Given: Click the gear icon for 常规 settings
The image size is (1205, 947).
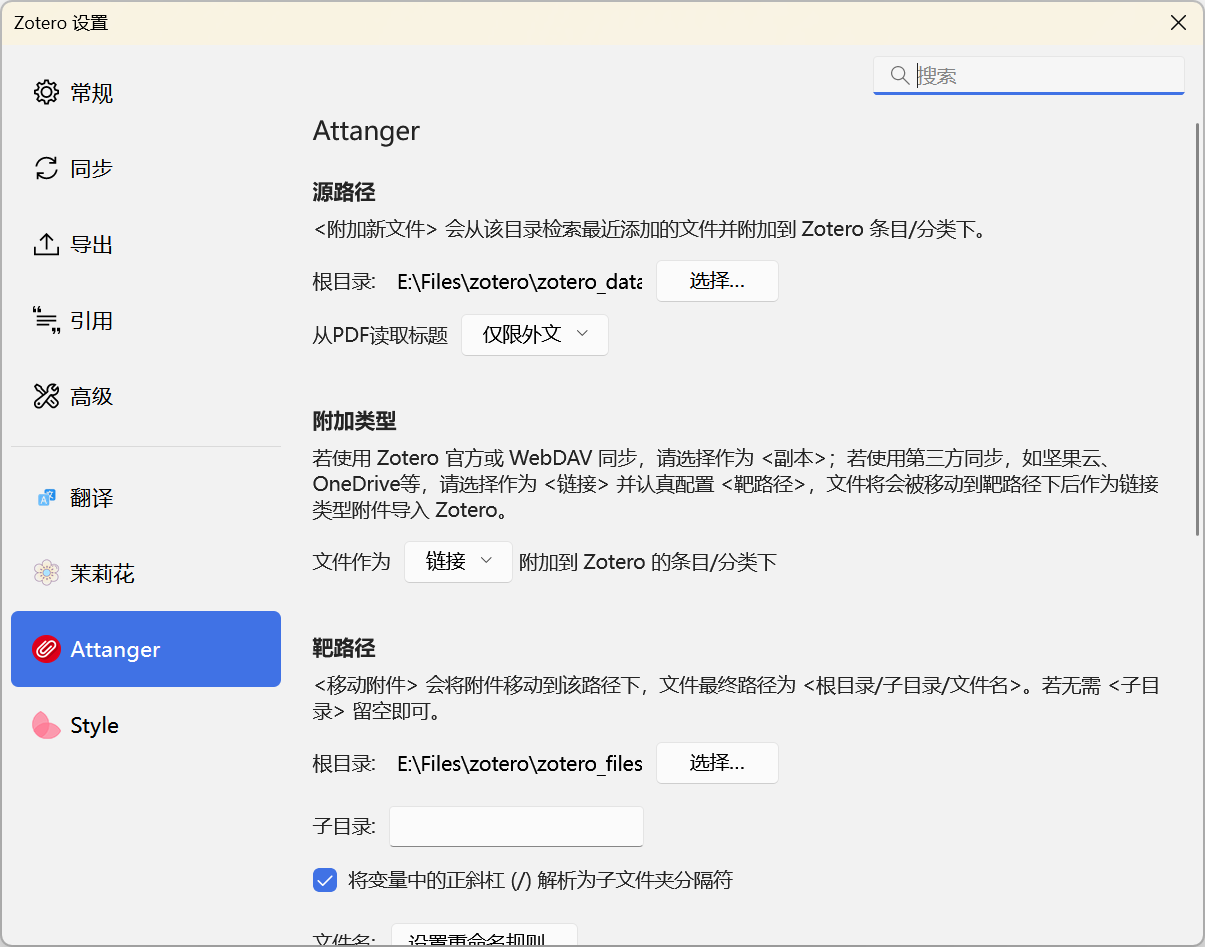Looking at the screenshot, I should pyautogui.click(x=46, y=93).
